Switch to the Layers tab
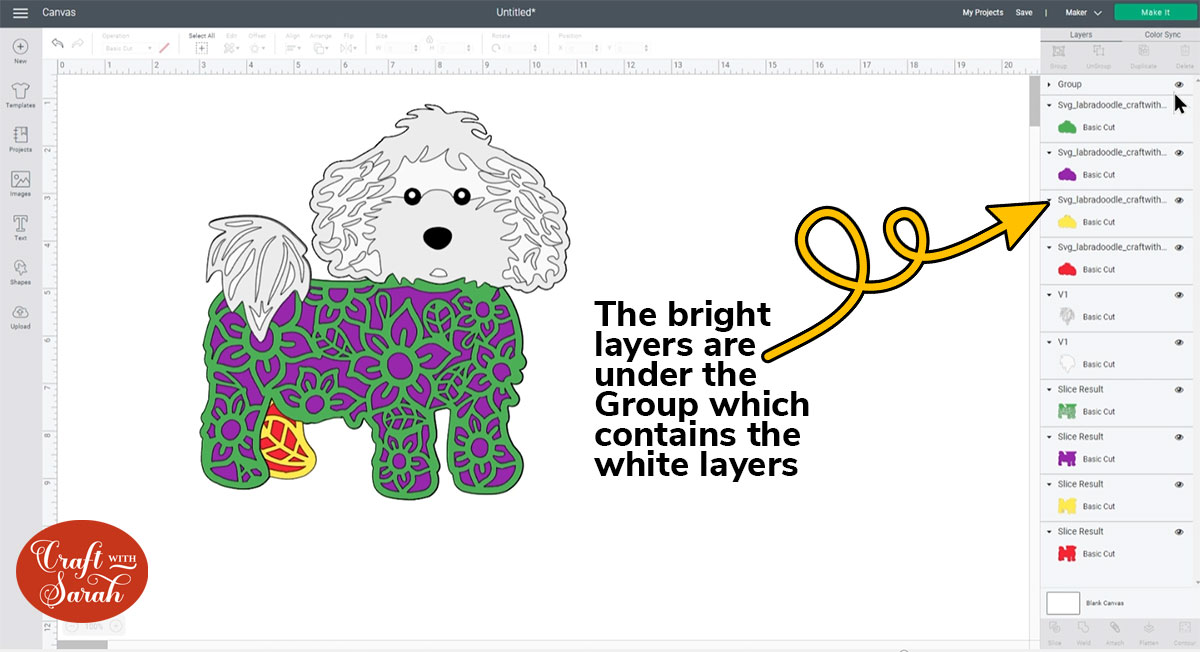The image size is (1200, 652). [1080, 34]
